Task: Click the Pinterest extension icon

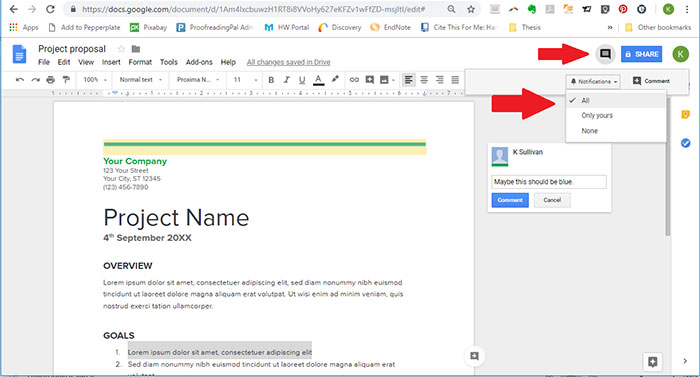Action: tap(623, 9)
